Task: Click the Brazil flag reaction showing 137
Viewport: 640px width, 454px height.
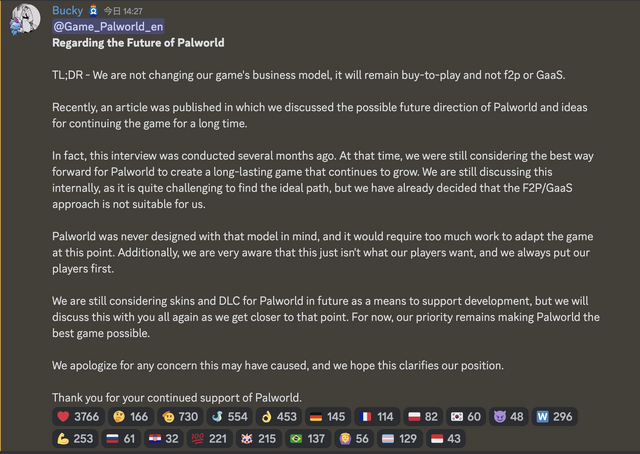Action: (308, 438)
